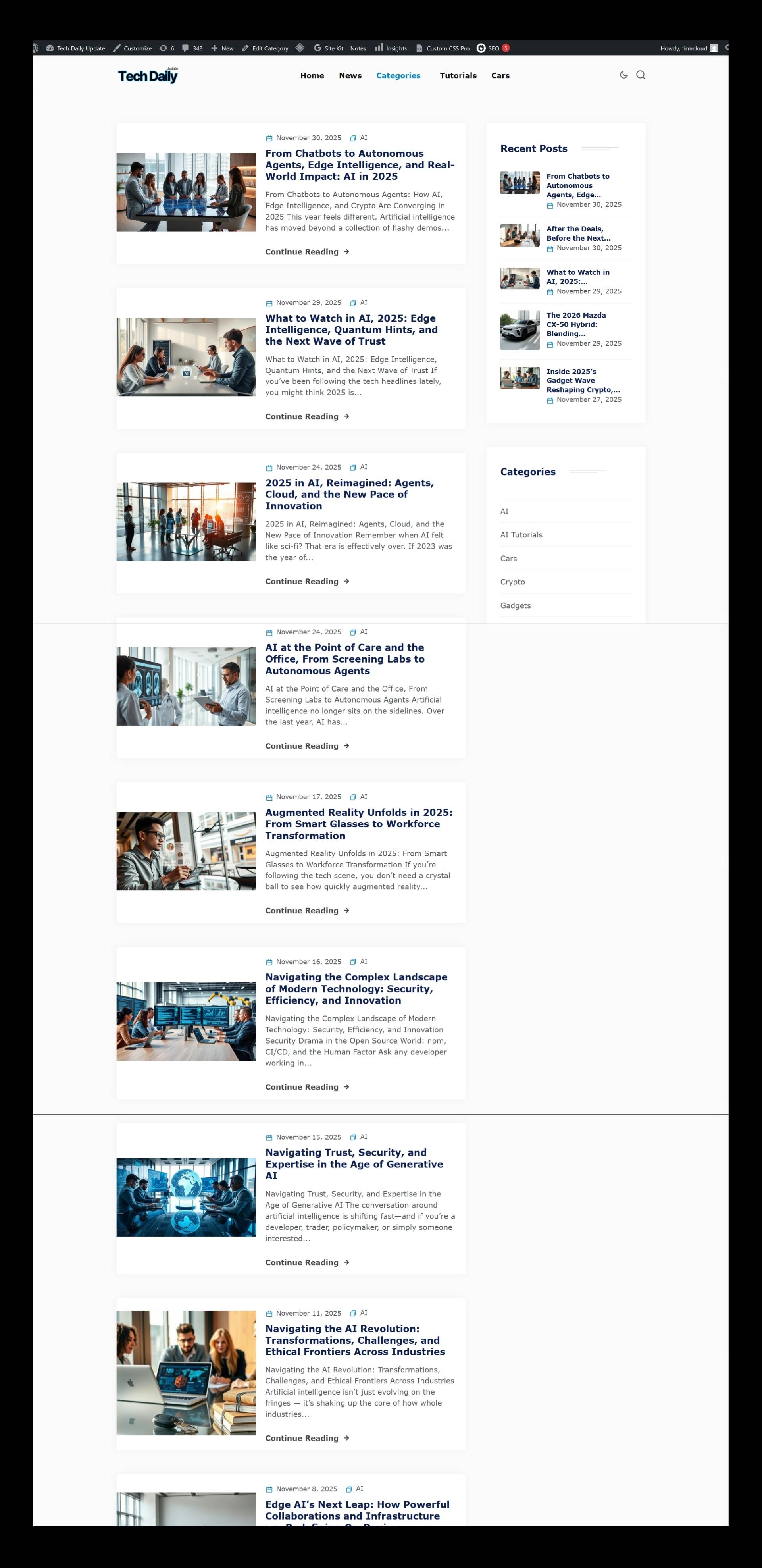Open Notes in the admin bar
This screenshot has height=1568, width=762.
pos(358,48)
